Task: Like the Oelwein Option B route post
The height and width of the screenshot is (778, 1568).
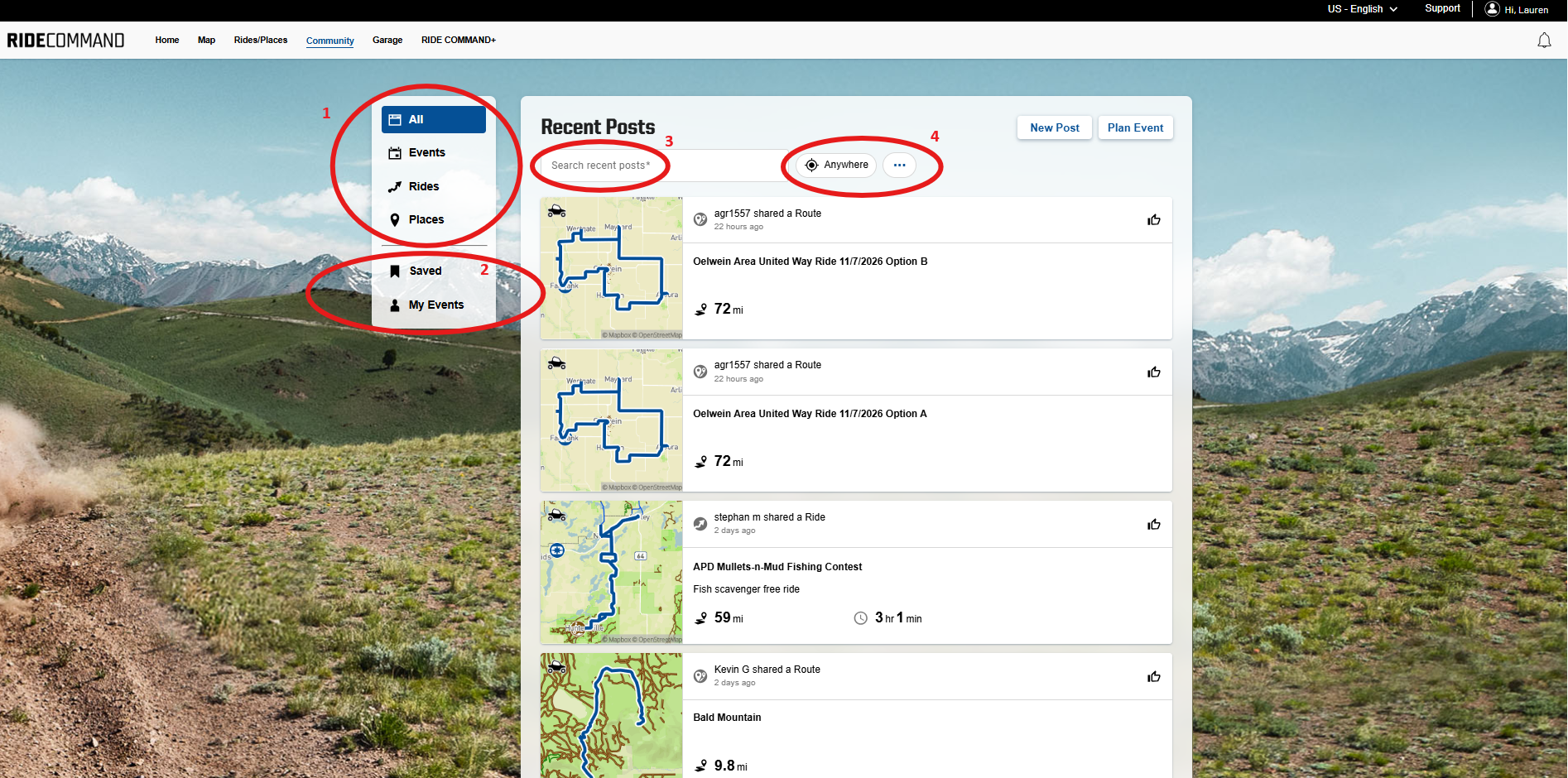Action: [x=1154, y=220]
